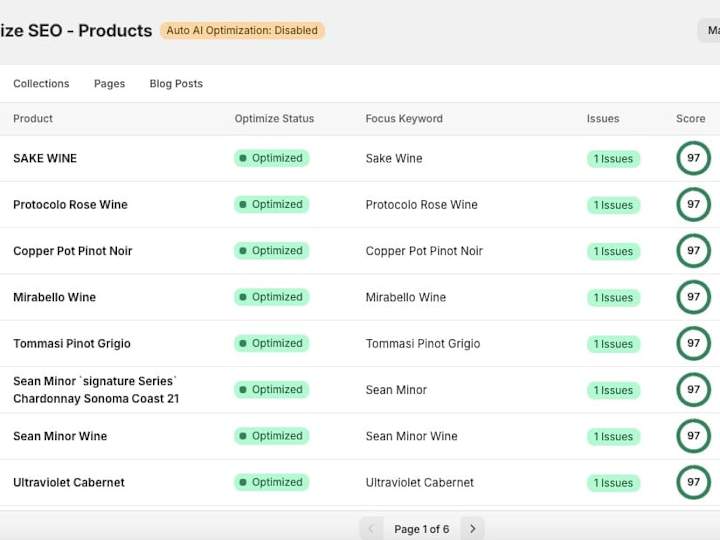Image resolution: width=720 pixels, height=540 pixels.
Task: View 1 Issues for Ultraviolet Cabernet
Action: 613,483
